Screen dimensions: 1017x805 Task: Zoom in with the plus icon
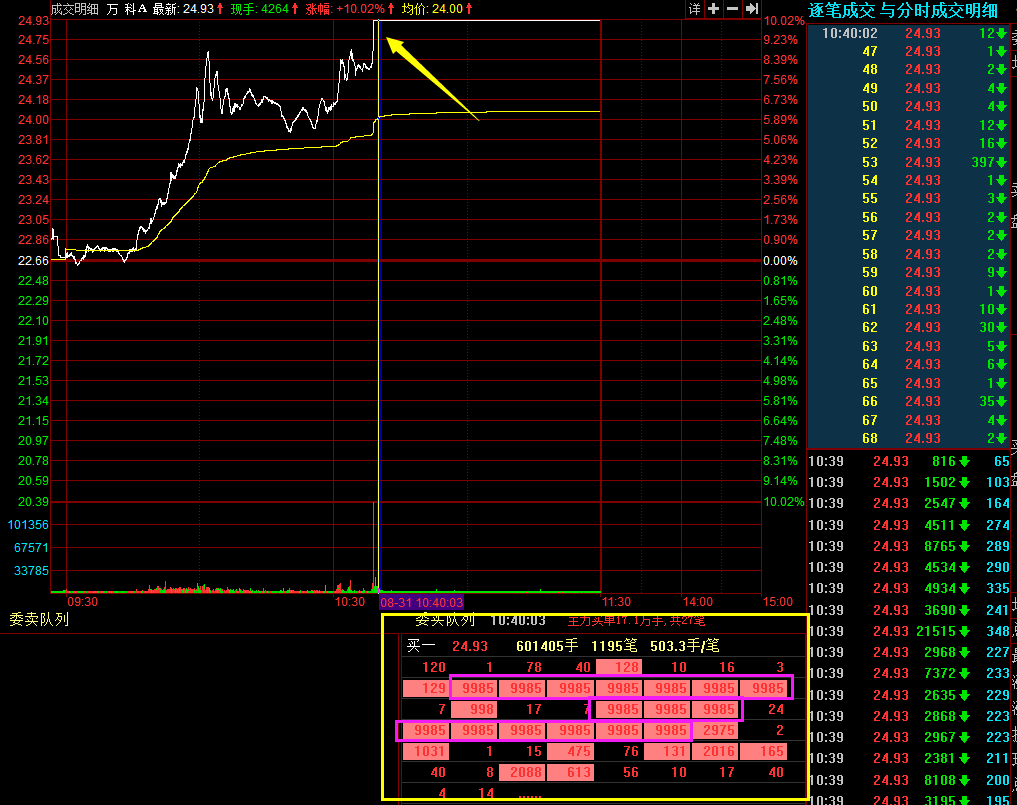pyautogui.click(x=713, y=9)
